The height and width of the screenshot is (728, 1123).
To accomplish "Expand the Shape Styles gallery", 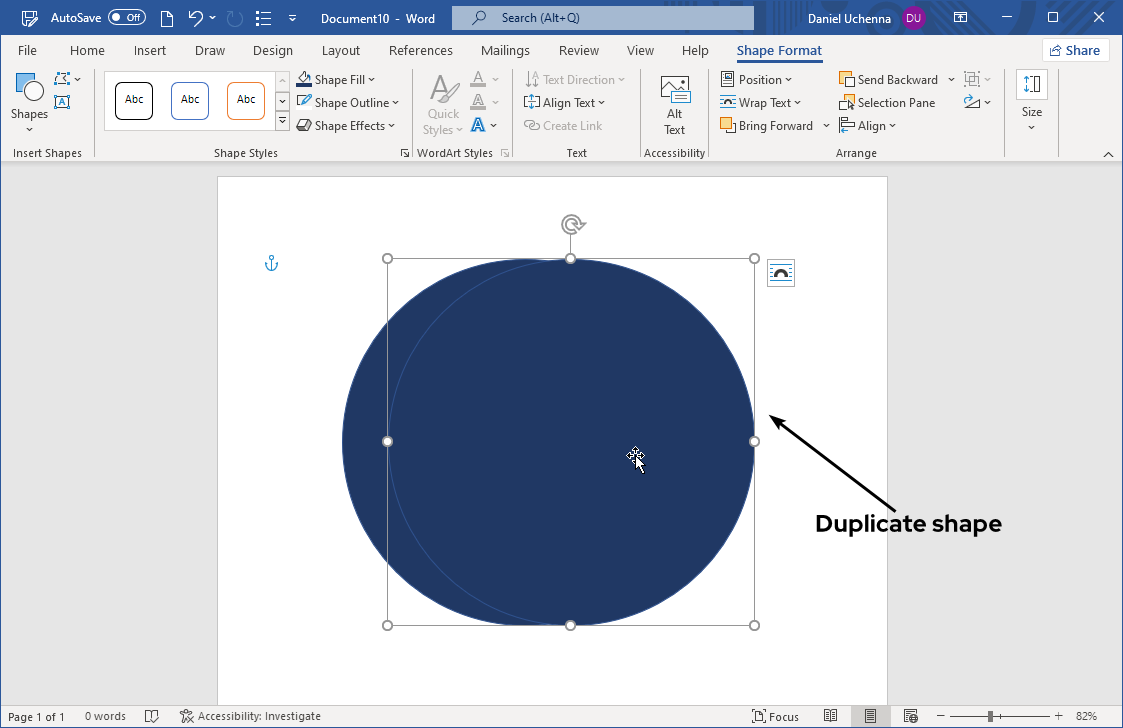I will (x=282, y=122).
